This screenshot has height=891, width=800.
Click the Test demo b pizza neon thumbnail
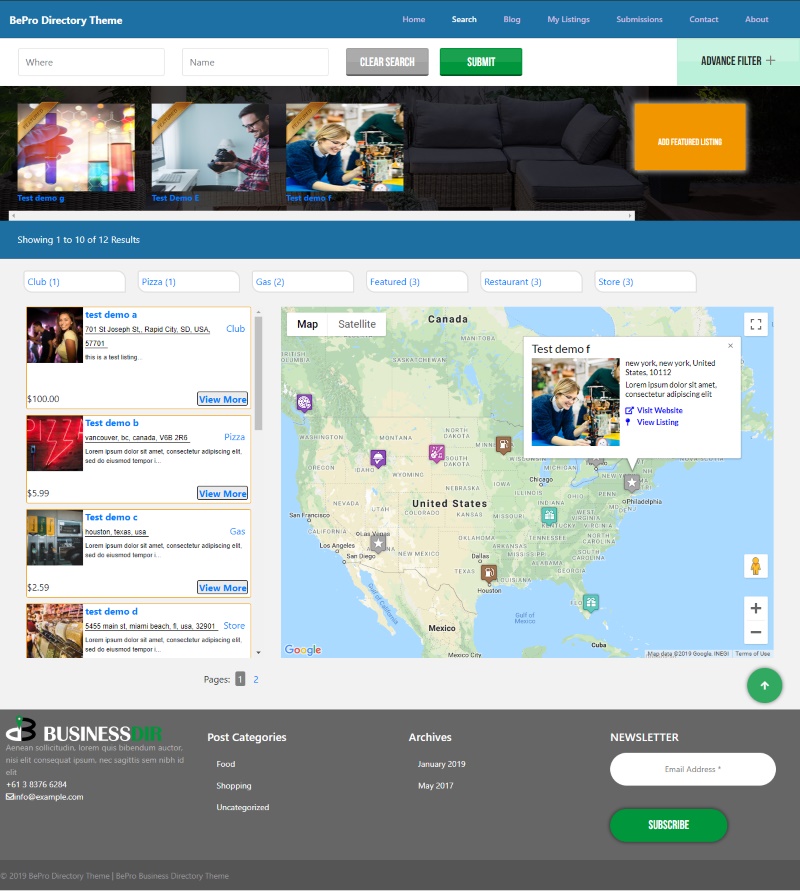(x=55, y=443)
